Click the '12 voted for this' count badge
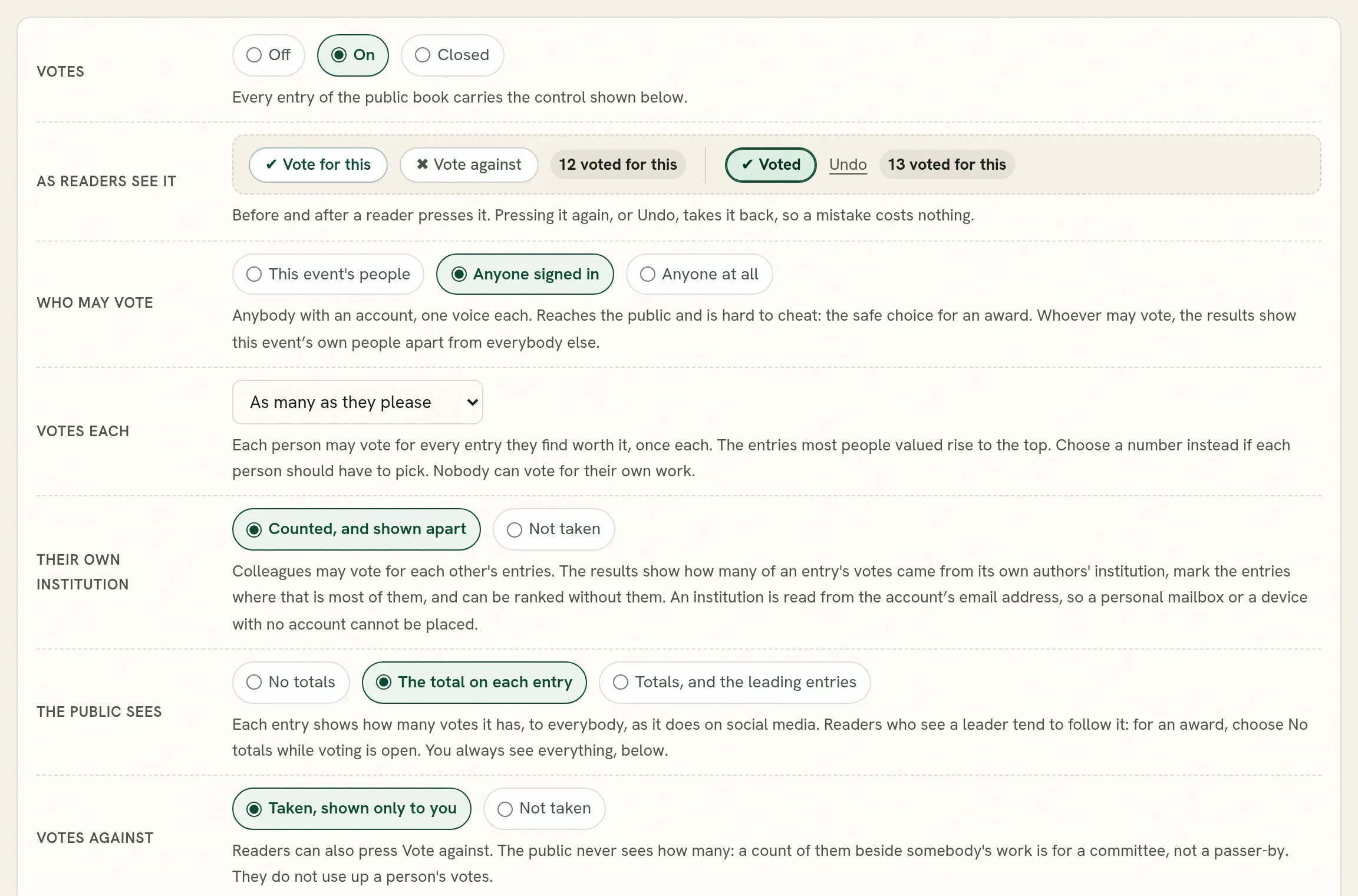This screenshot has width=1358, height=896. (618, 165)
